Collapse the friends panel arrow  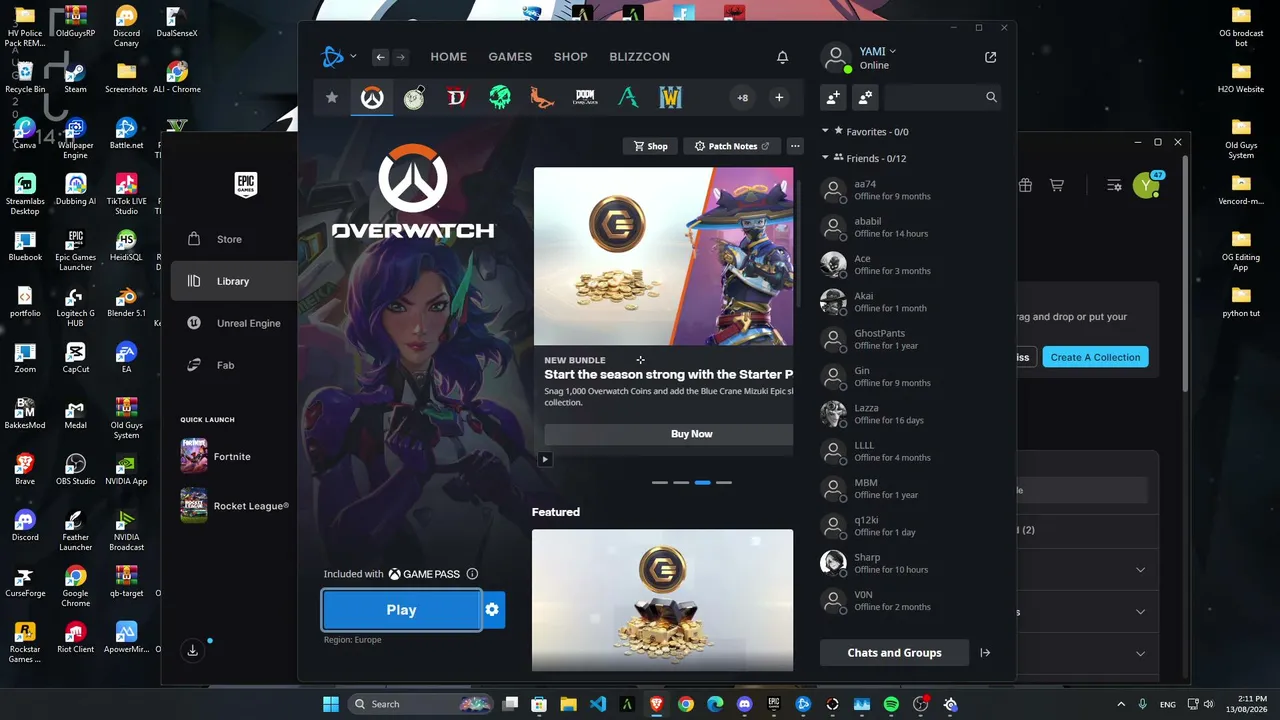pos(985,653)
